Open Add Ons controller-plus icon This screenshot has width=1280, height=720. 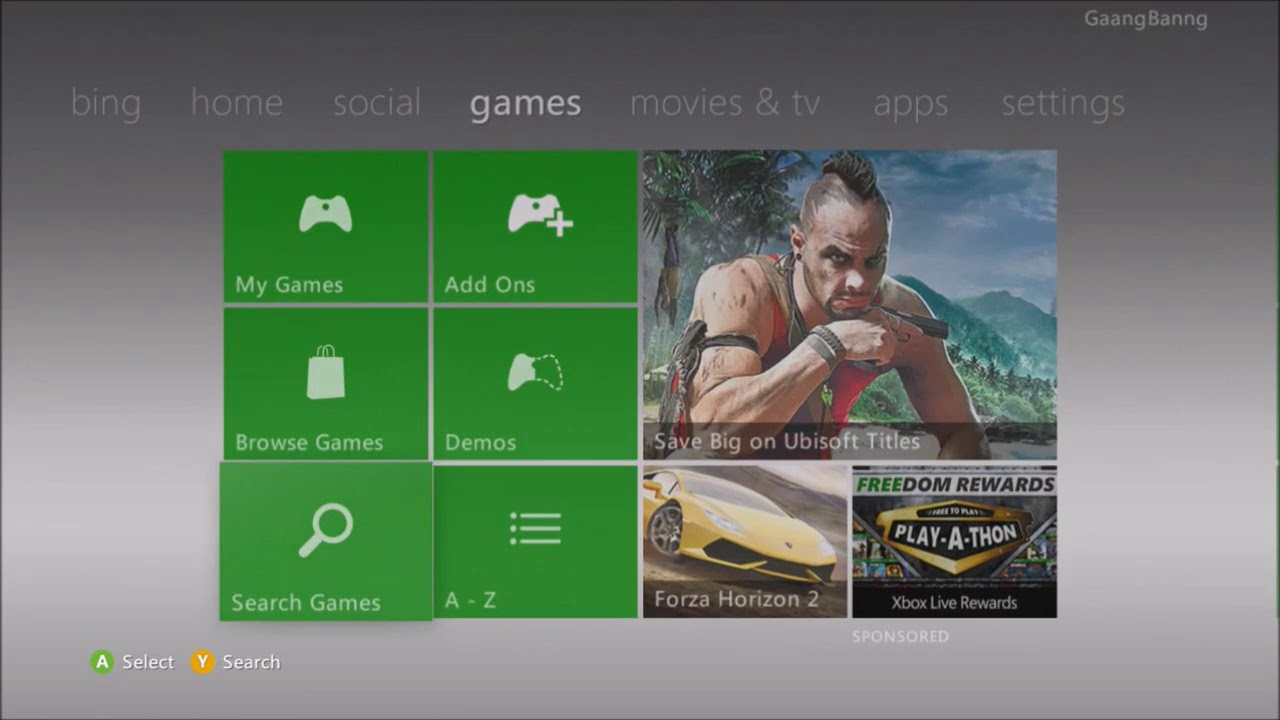pos(540,214)
